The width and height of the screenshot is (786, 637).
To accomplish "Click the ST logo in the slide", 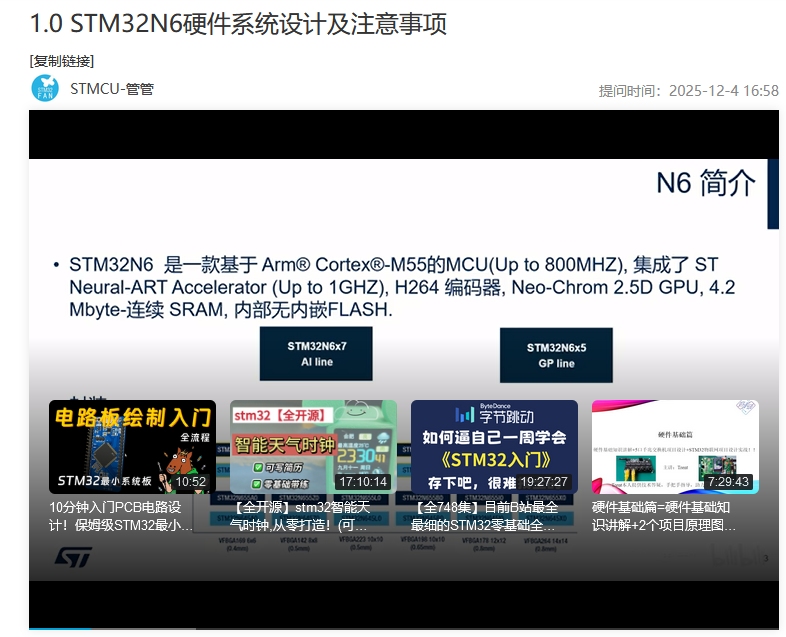I will click(x=73, y=557).
